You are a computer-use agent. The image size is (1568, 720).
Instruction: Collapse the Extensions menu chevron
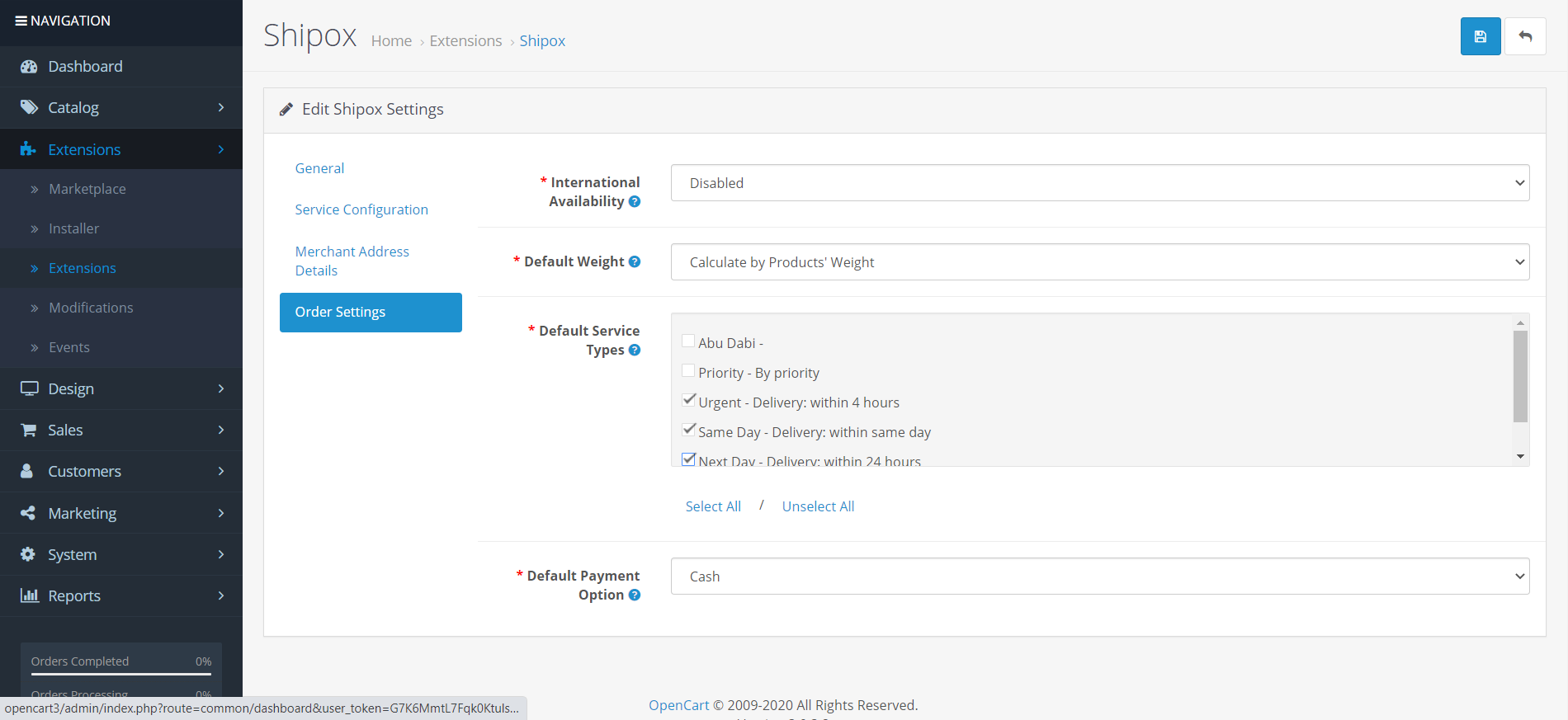coord(221,149)
